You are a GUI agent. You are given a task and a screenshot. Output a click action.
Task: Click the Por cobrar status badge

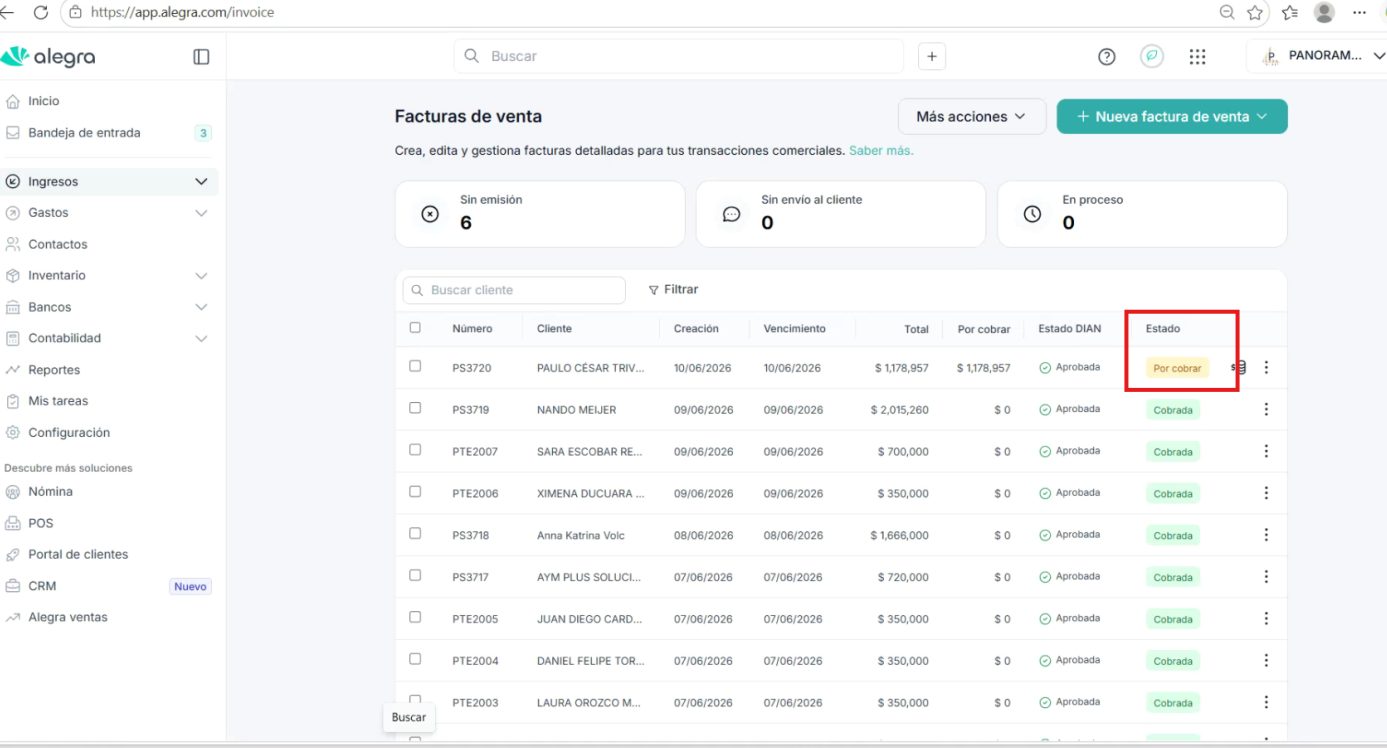click(1177, 368)
